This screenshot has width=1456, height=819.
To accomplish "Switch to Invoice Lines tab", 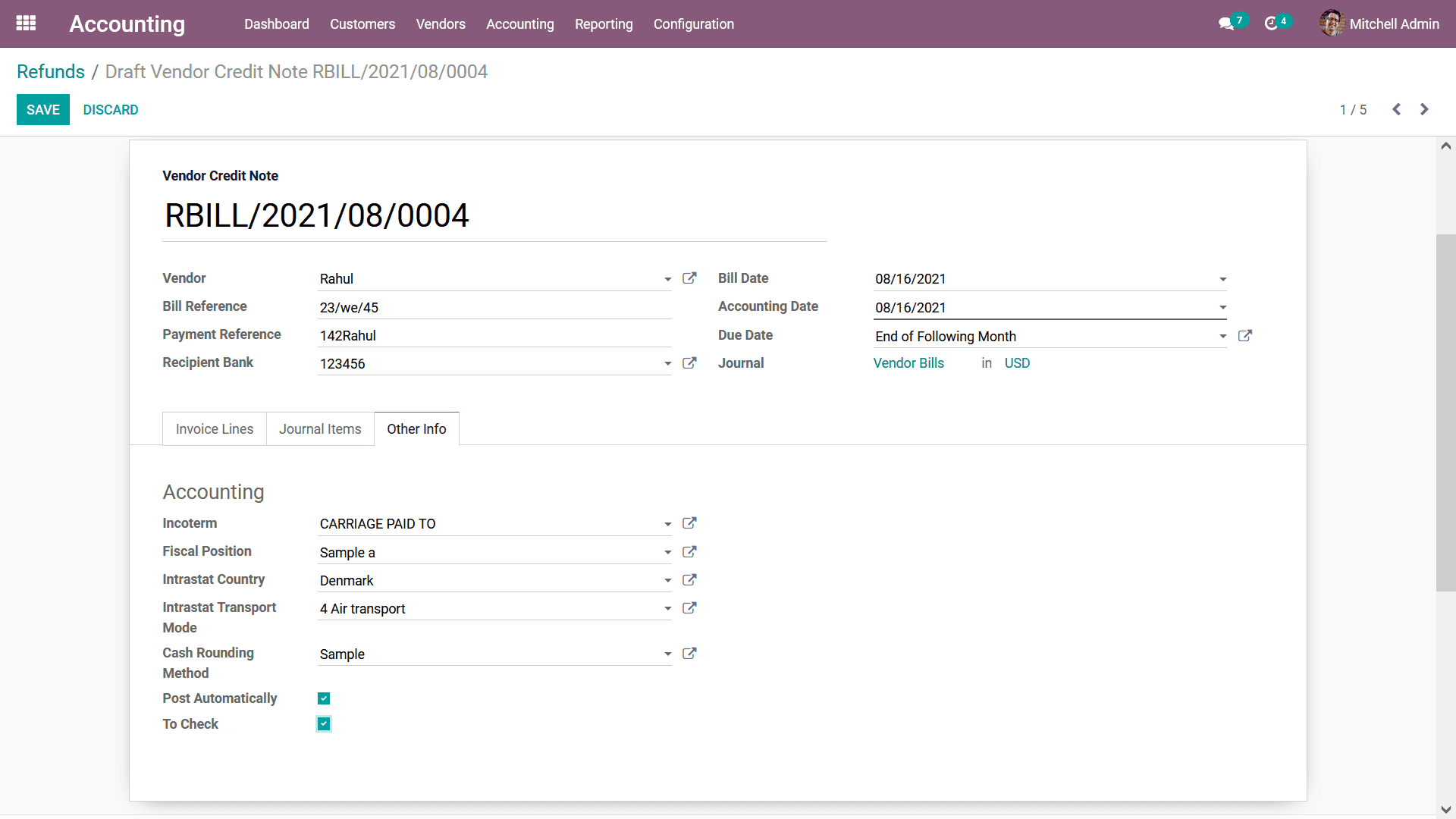I will click(215, 429).
